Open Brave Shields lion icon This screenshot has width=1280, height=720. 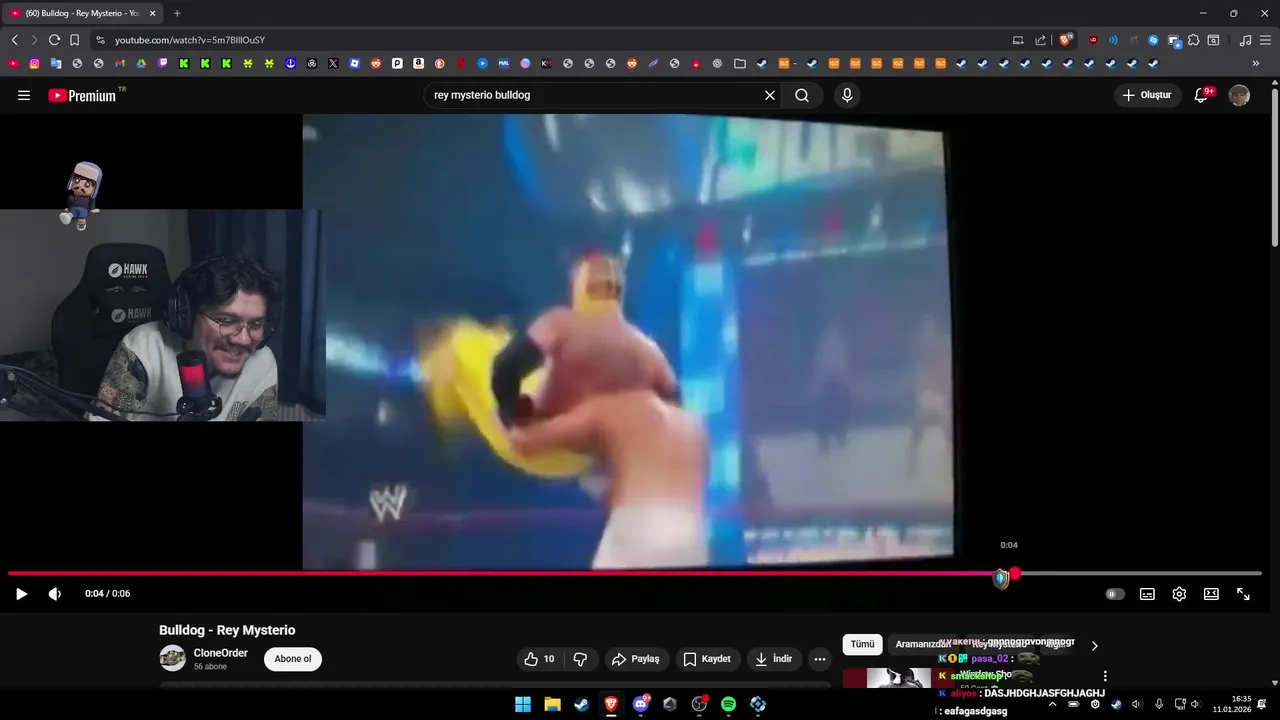tap(1066, 40)
